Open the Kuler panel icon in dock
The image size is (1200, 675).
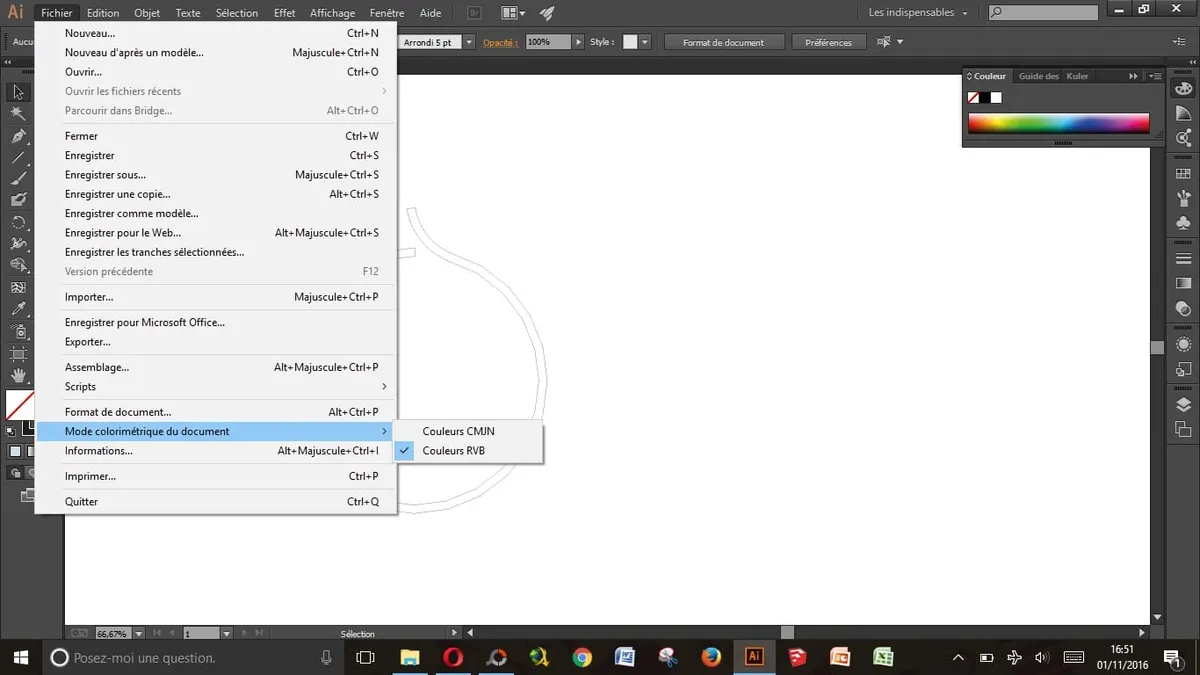(x=1184, y=138)
